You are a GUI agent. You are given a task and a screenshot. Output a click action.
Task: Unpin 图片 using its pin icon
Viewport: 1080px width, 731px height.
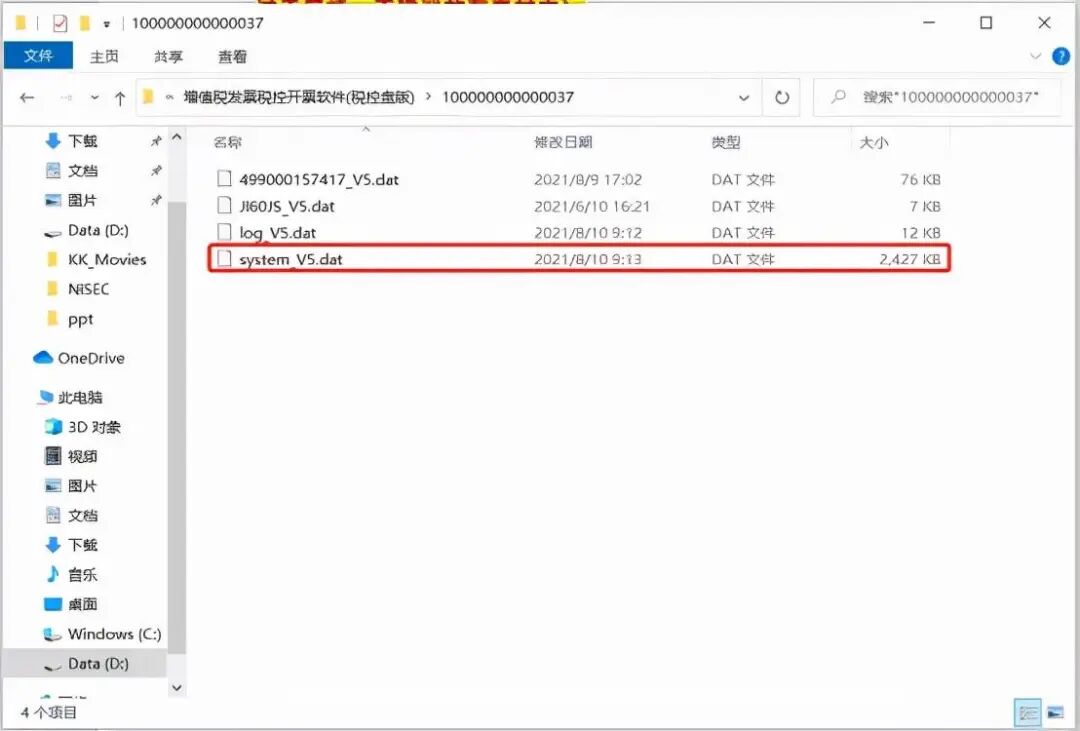click(157, 200)
